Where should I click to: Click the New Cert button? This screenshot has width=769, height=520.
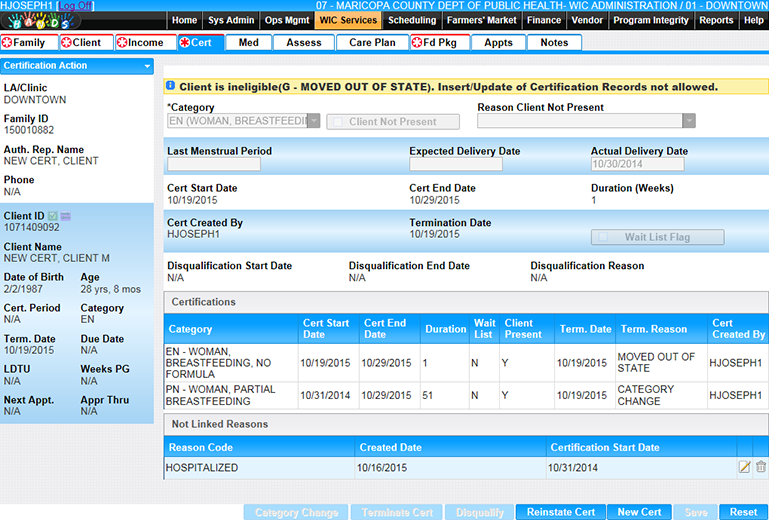(638, 512)
